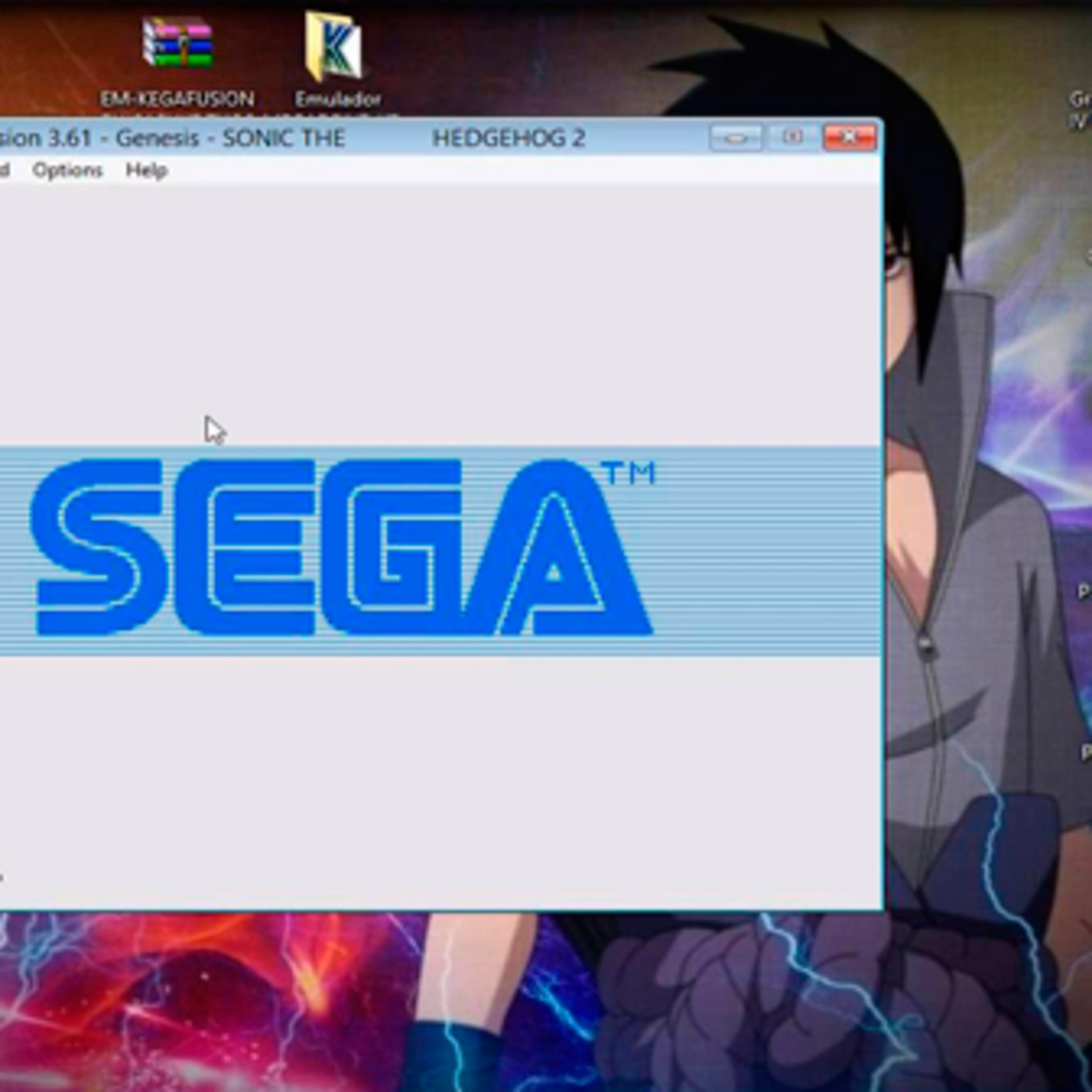This screenshot has height=1092, width=1092.
Task: Select the upper cut-off 'P' desktop label
Action: 1083,591
